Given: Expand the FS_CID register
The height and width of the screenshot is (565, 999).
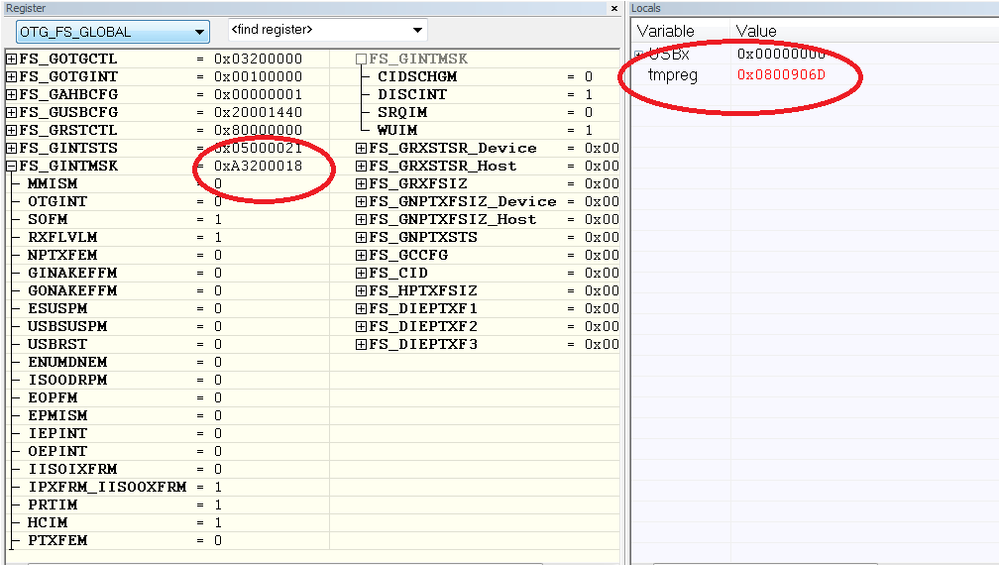Looking at the screenshot, I should (361, 273).
